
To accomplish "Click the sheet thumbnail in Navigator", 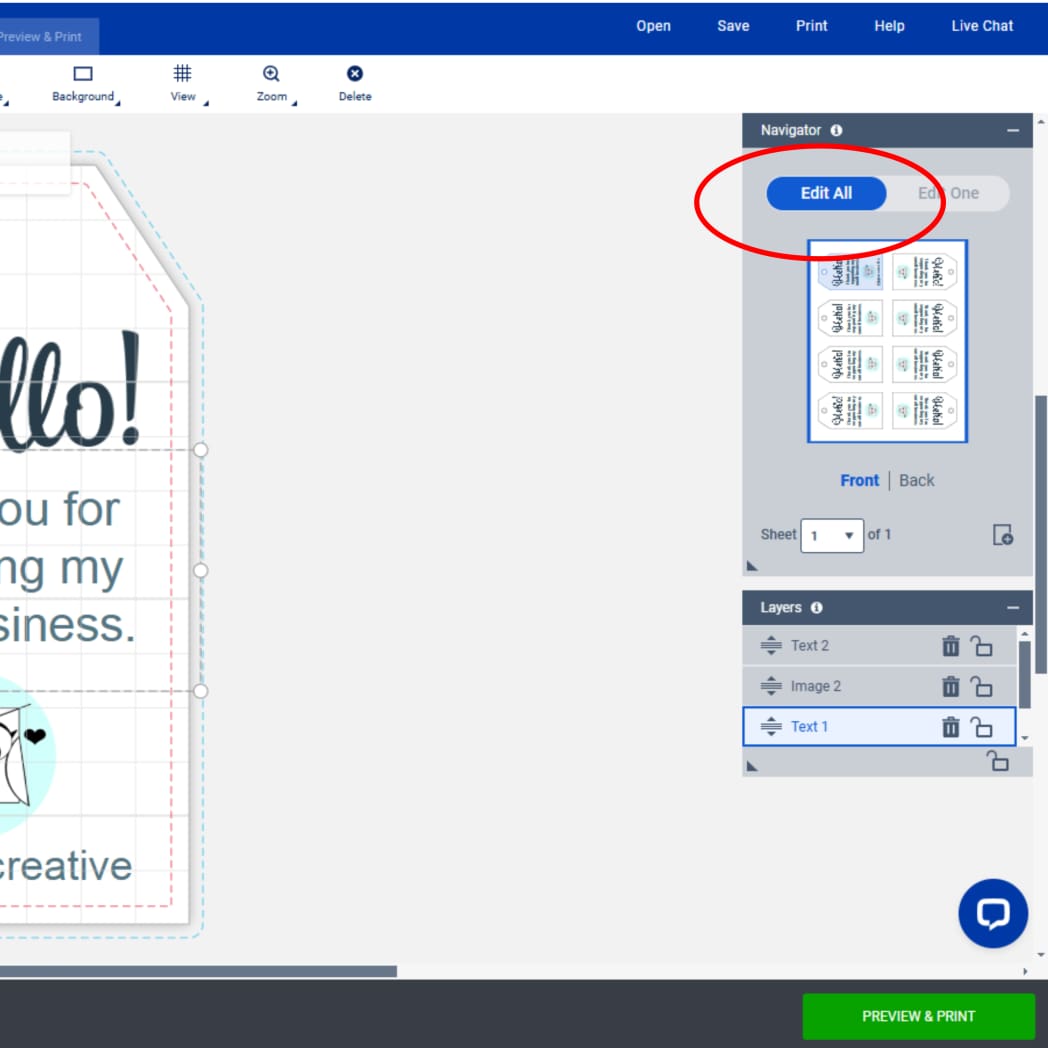I will (887, 341).
